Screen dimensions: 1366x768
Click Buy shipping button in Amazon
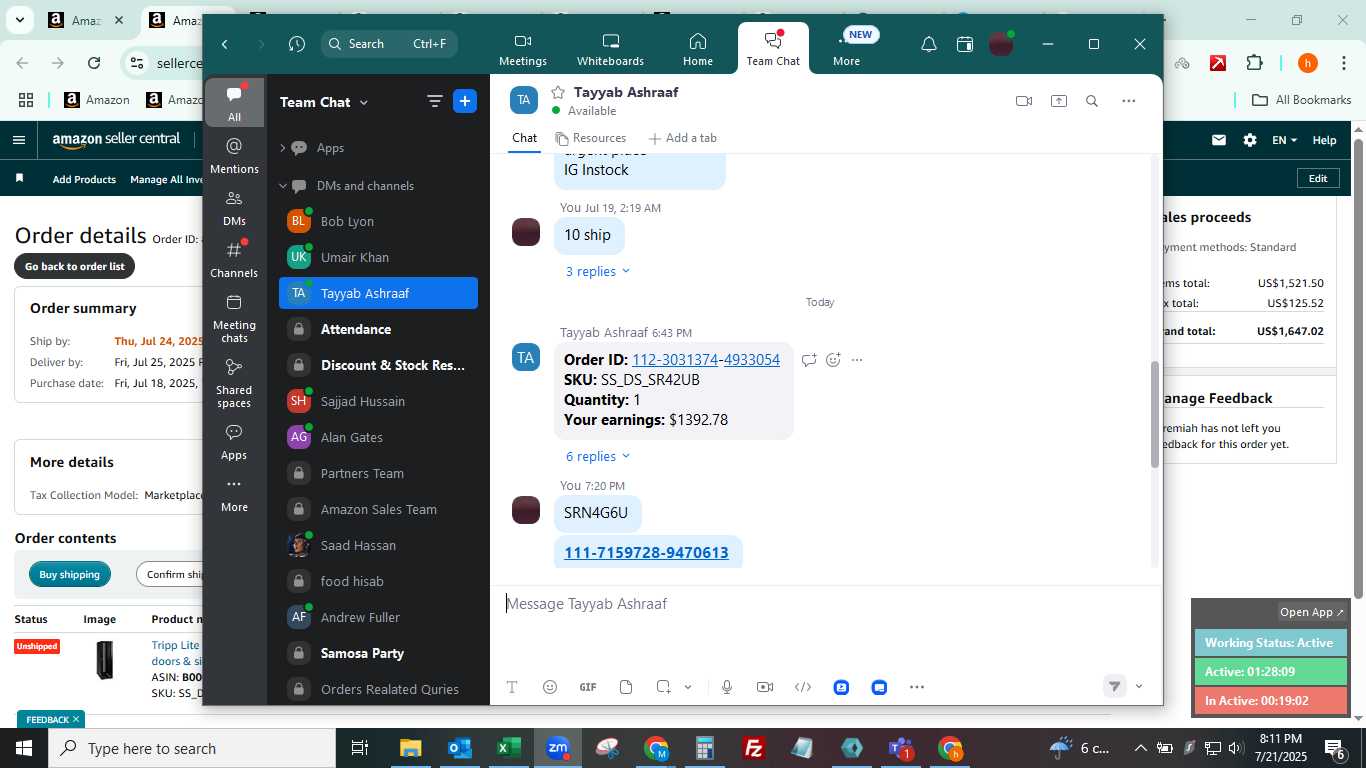(70, 574)
